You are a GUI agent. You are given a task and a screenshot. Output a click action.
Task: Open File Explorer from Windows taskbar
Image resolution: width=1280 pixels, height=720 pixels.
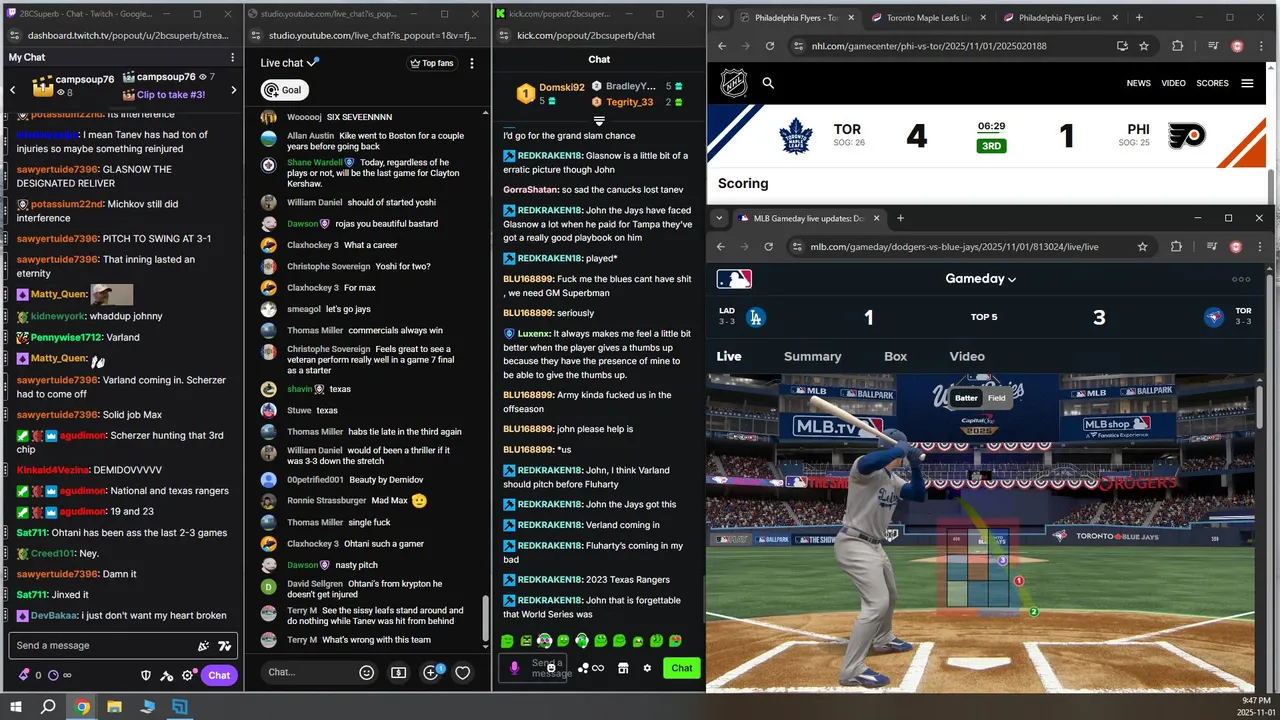click(x=114, y=707)
